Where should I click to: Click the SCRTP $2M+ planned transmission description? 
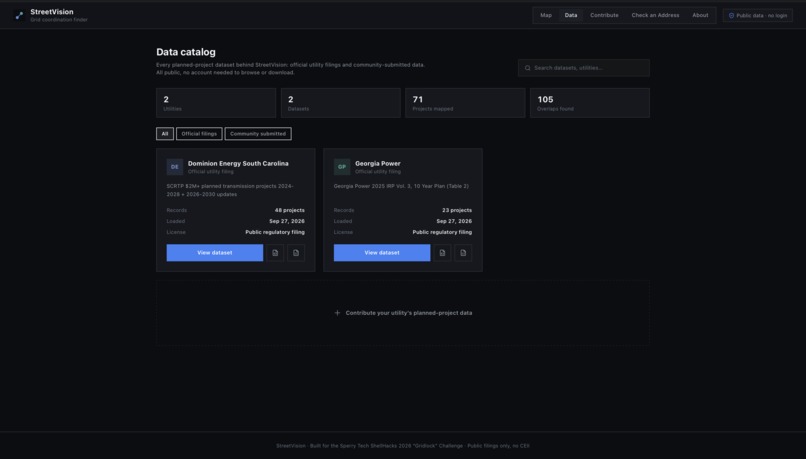(230, 190)
